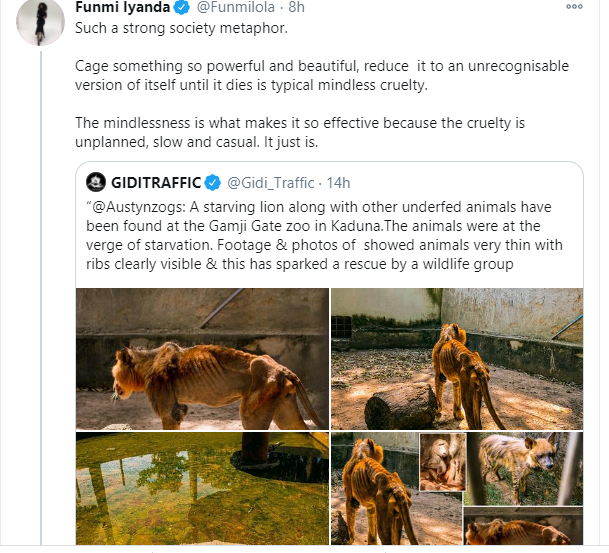609x553 pixels.
Task: Open Funmi Iyanda display name link
Action: [122, 8]
